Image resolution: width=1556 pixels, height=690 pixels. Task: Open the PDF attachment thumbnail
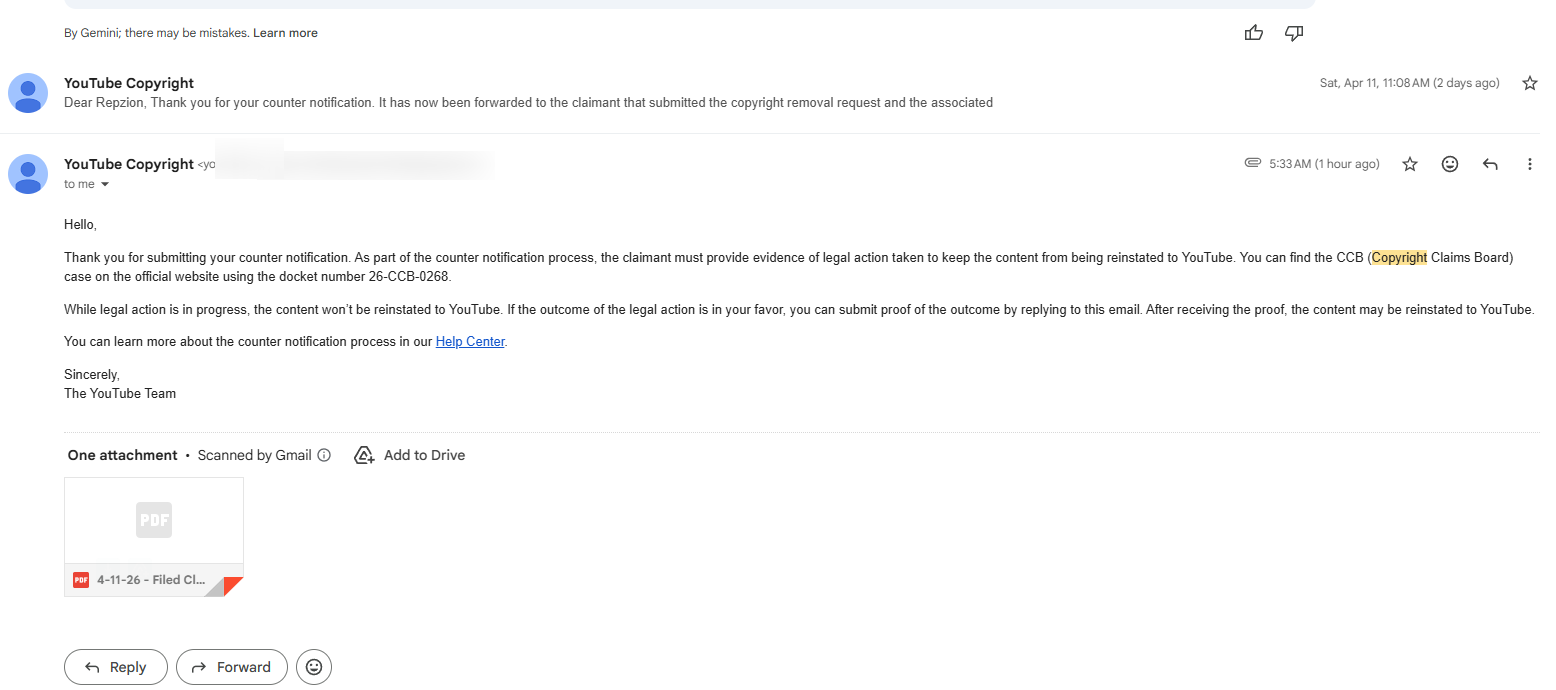[x=154, y=520]
